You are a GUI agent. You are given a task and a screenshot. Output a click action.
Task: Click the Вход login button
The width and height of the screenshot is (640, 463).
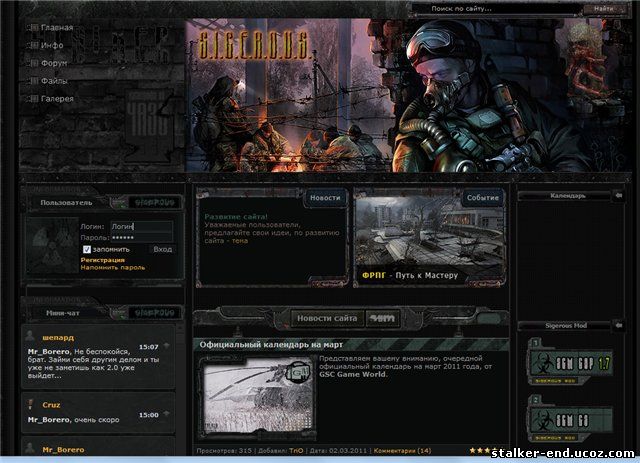(162, 249)
